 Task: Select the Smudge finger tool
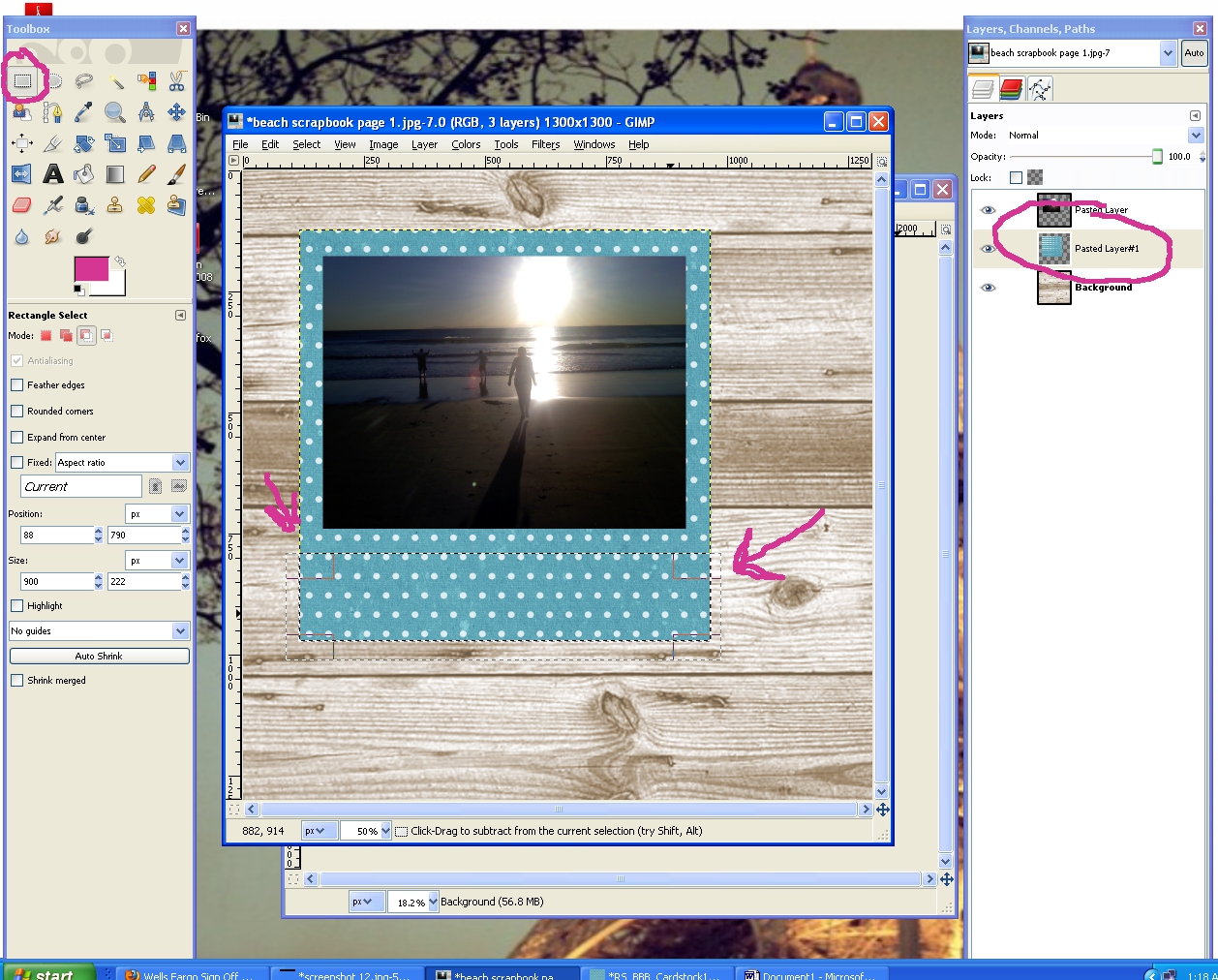(53, 236)
